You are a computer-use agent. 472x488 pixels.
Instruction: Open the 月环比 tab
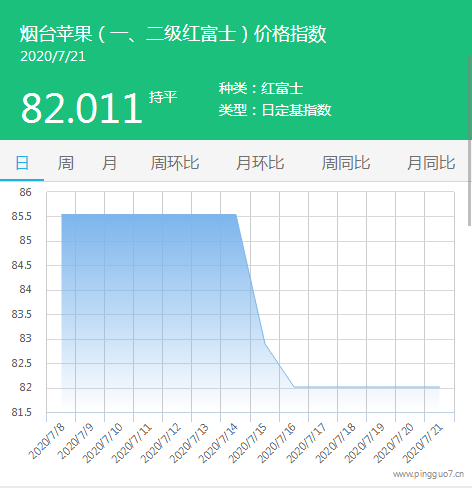(260, 163)
